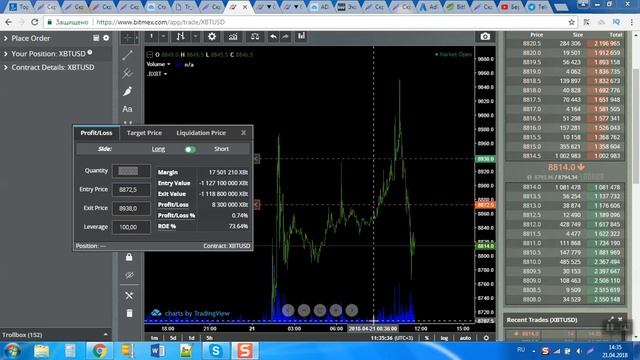Lock all drawing tools
640x360 pixels.
point(129,257)
